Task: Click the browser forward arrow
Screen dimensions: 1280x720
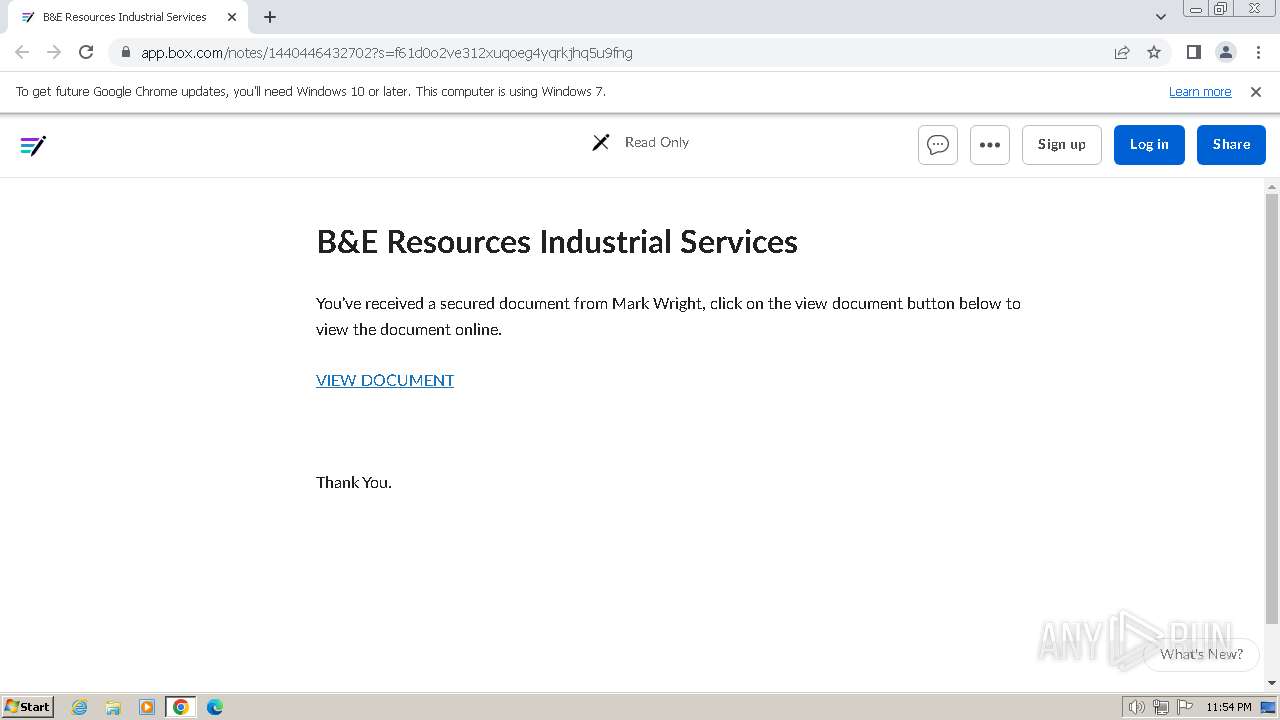Action: pyautogui.click(x=54, y=52)
